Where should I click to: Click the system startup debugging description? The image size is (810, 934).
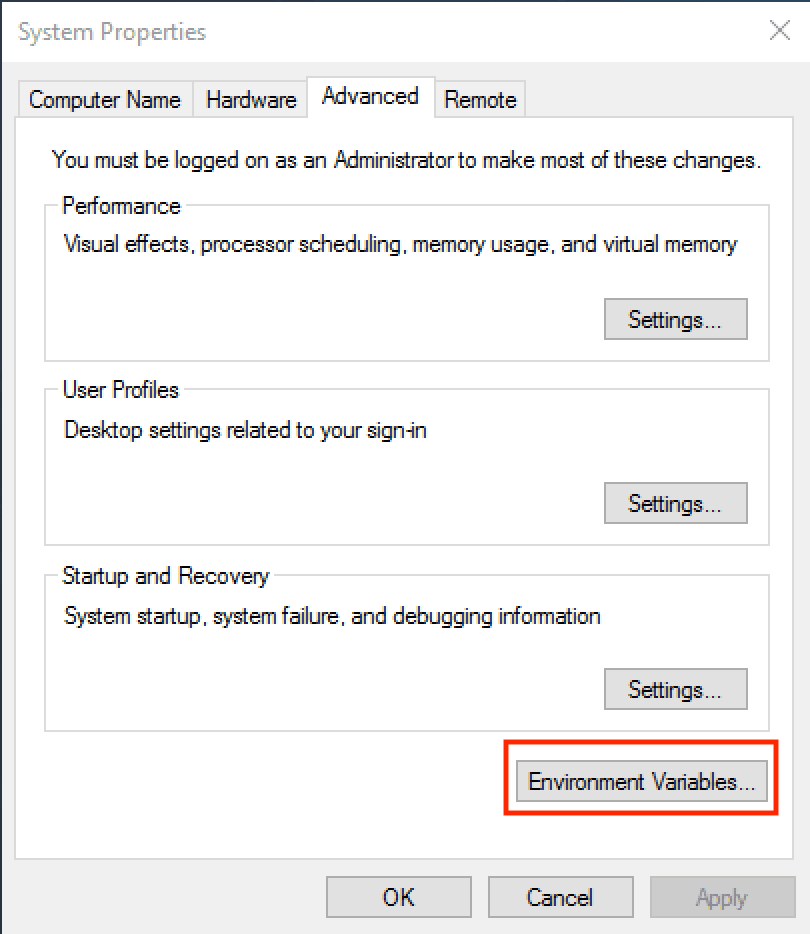[x=332, y=616]
